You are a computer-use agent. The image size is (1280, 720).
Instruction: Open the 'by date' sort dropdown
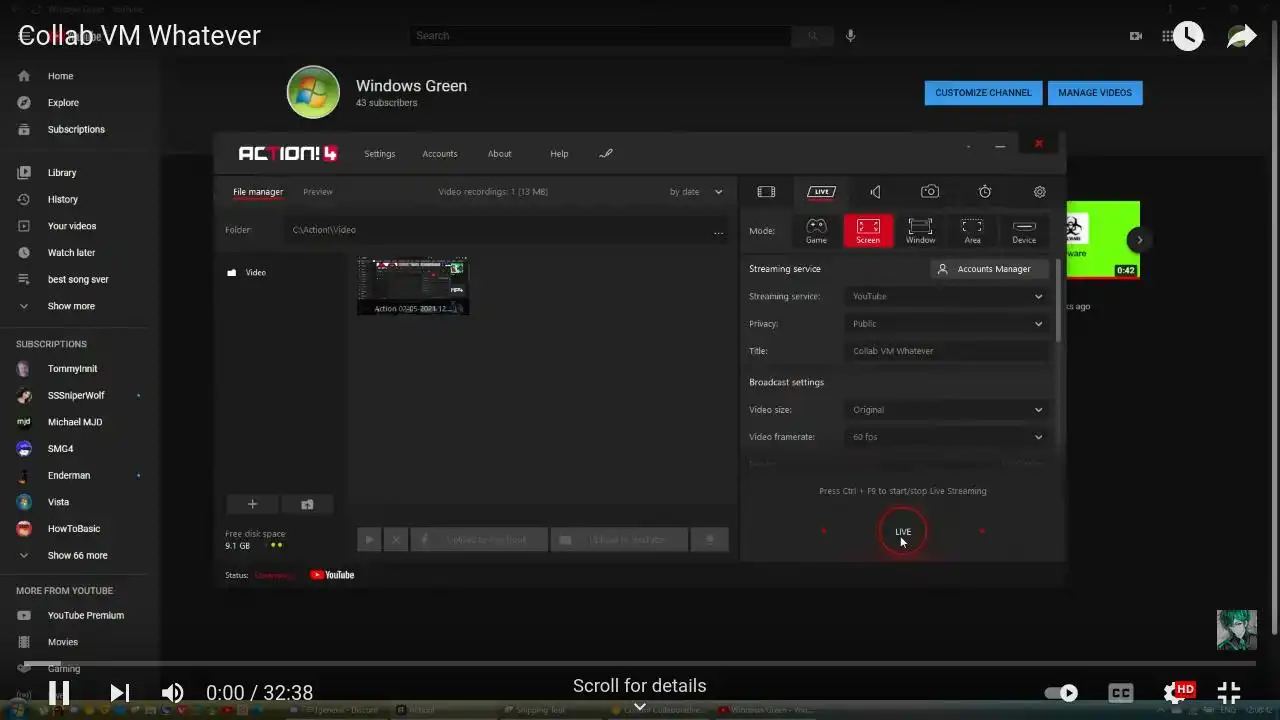[696, 192]
